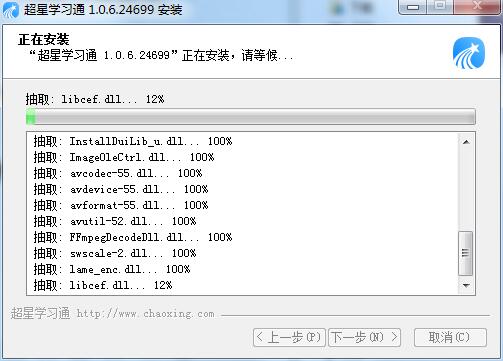503x361 pixels.
Task: Select the avcodec-55.dll log line
Action: click(118, 173)
